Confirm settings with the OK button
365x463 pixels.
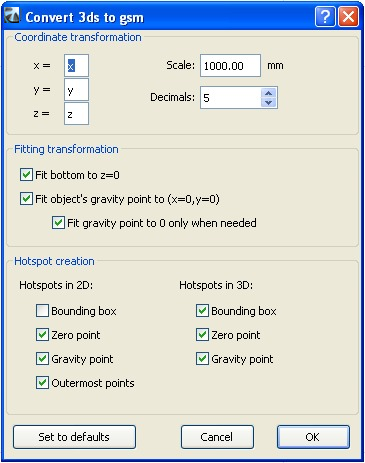pos(313,437)
